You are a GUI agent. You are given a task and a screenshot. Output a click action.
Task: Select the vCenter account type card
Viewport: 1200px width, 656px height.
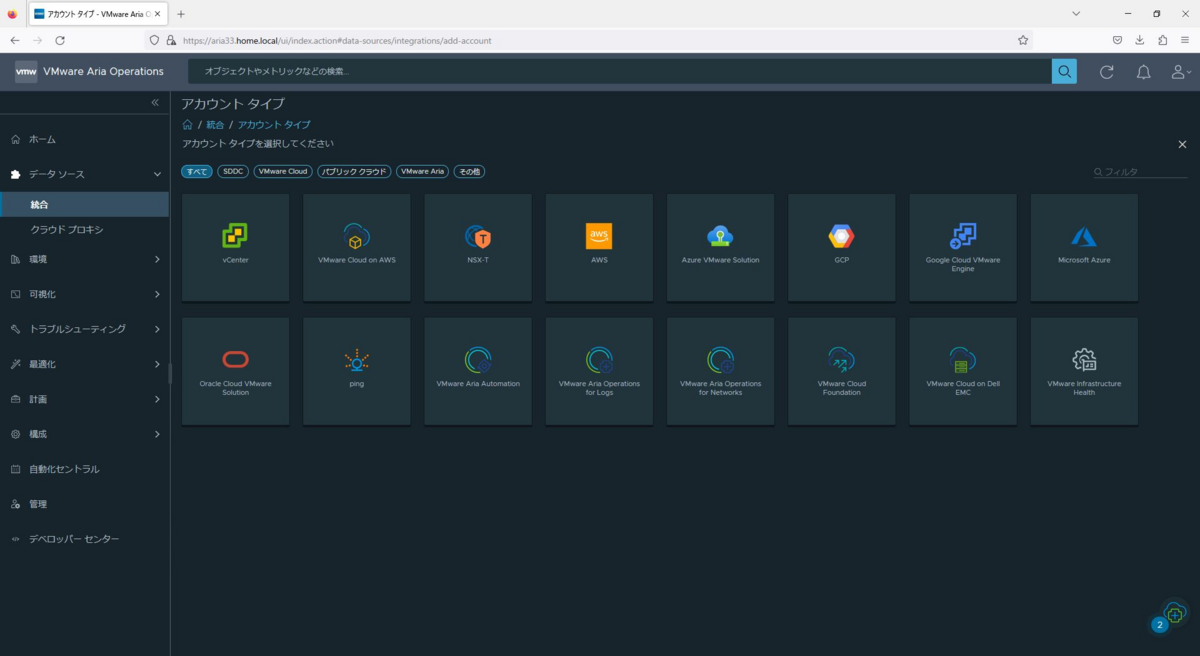[236, 247]
